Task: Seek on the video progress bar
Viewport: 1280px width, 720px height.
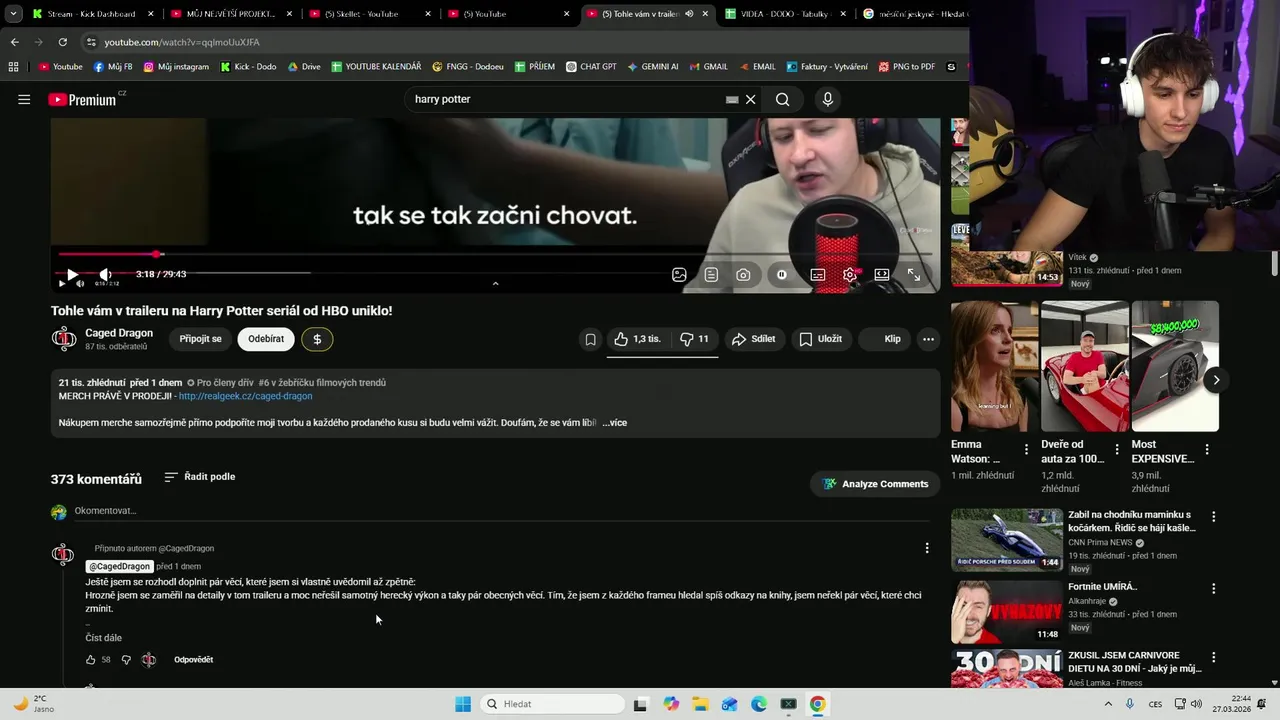Action: click(x=495, y=254)
